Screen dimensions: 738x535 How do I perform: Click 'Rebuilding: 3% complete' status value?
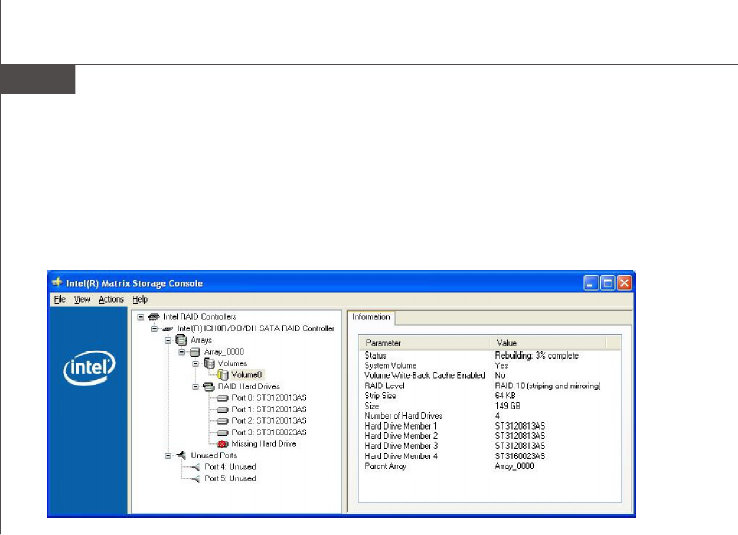(537, 356)
